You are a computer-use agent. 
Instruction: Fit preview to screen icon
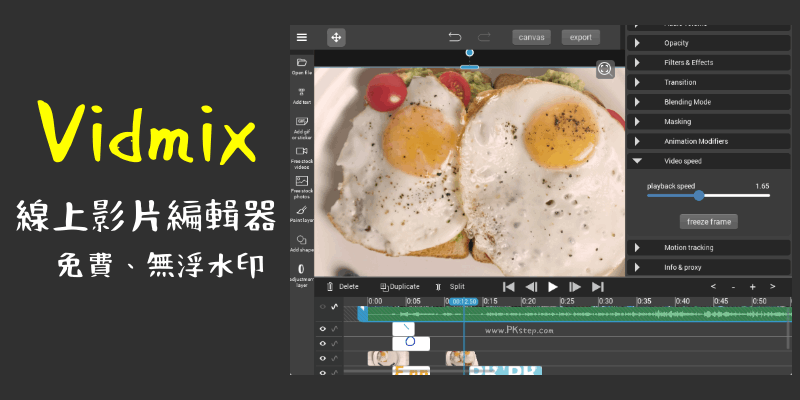605,69
